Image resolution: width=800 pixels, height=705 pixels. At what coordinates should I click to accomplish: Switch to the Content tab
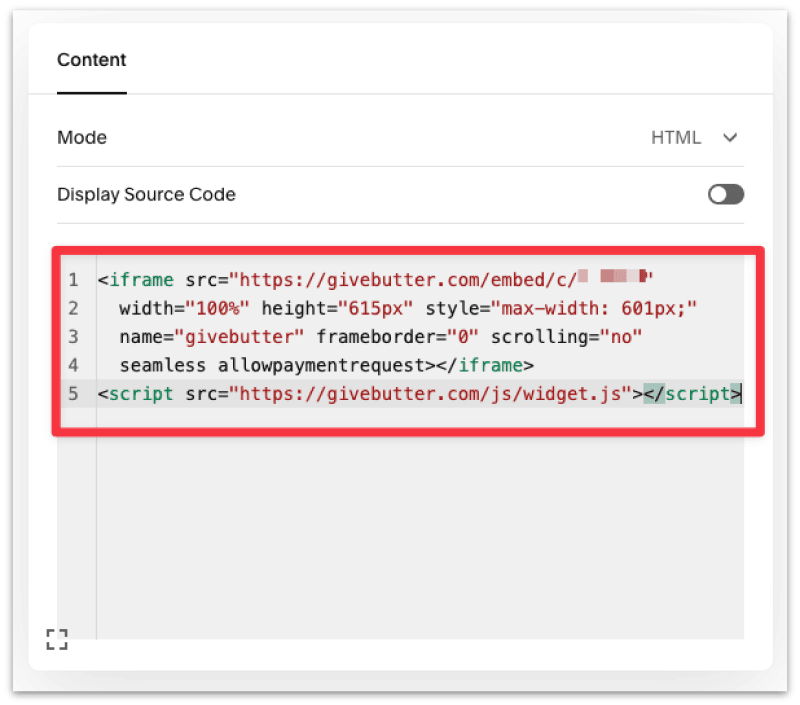tap(91, 60)
